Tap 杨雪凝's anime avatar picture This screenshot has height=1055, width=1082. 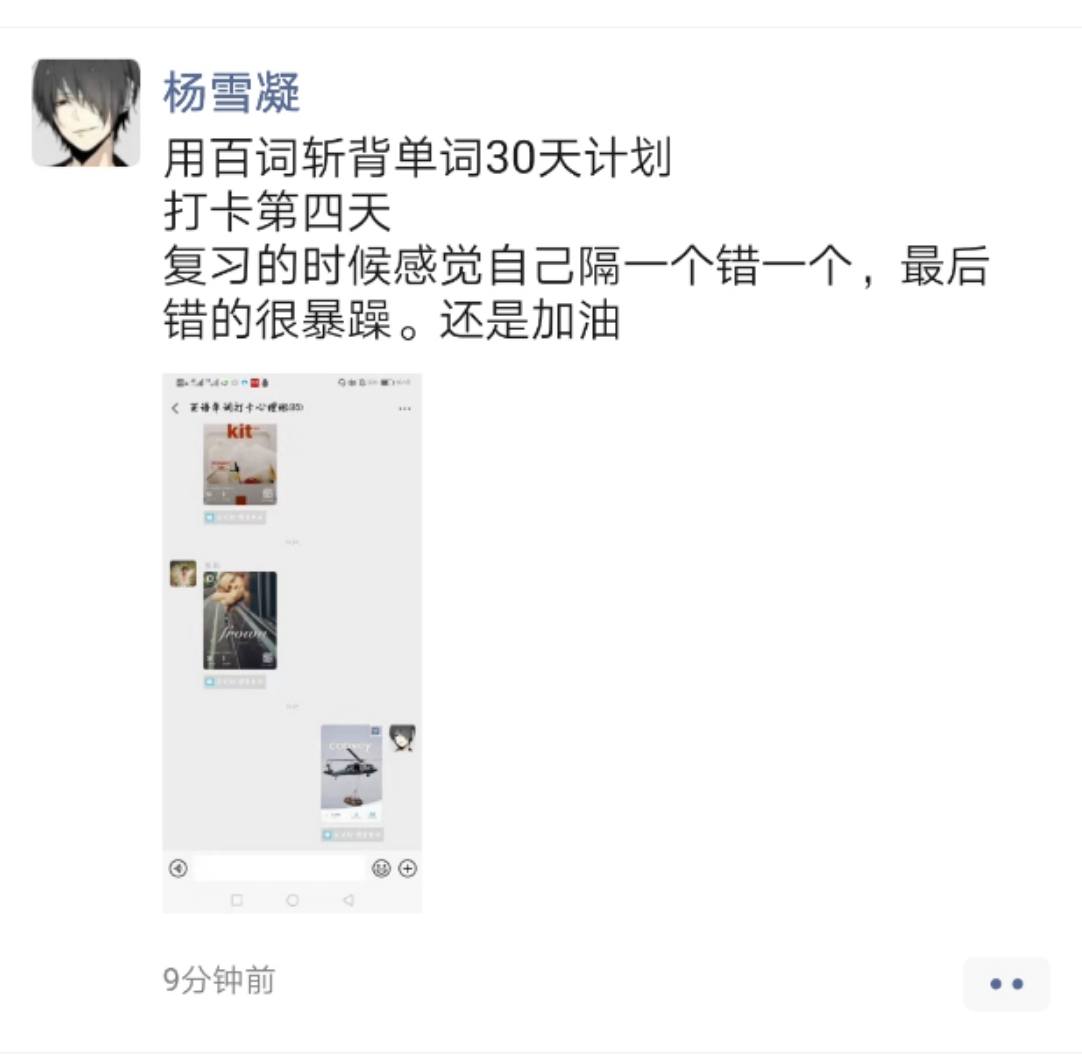(x=86, y=112)
